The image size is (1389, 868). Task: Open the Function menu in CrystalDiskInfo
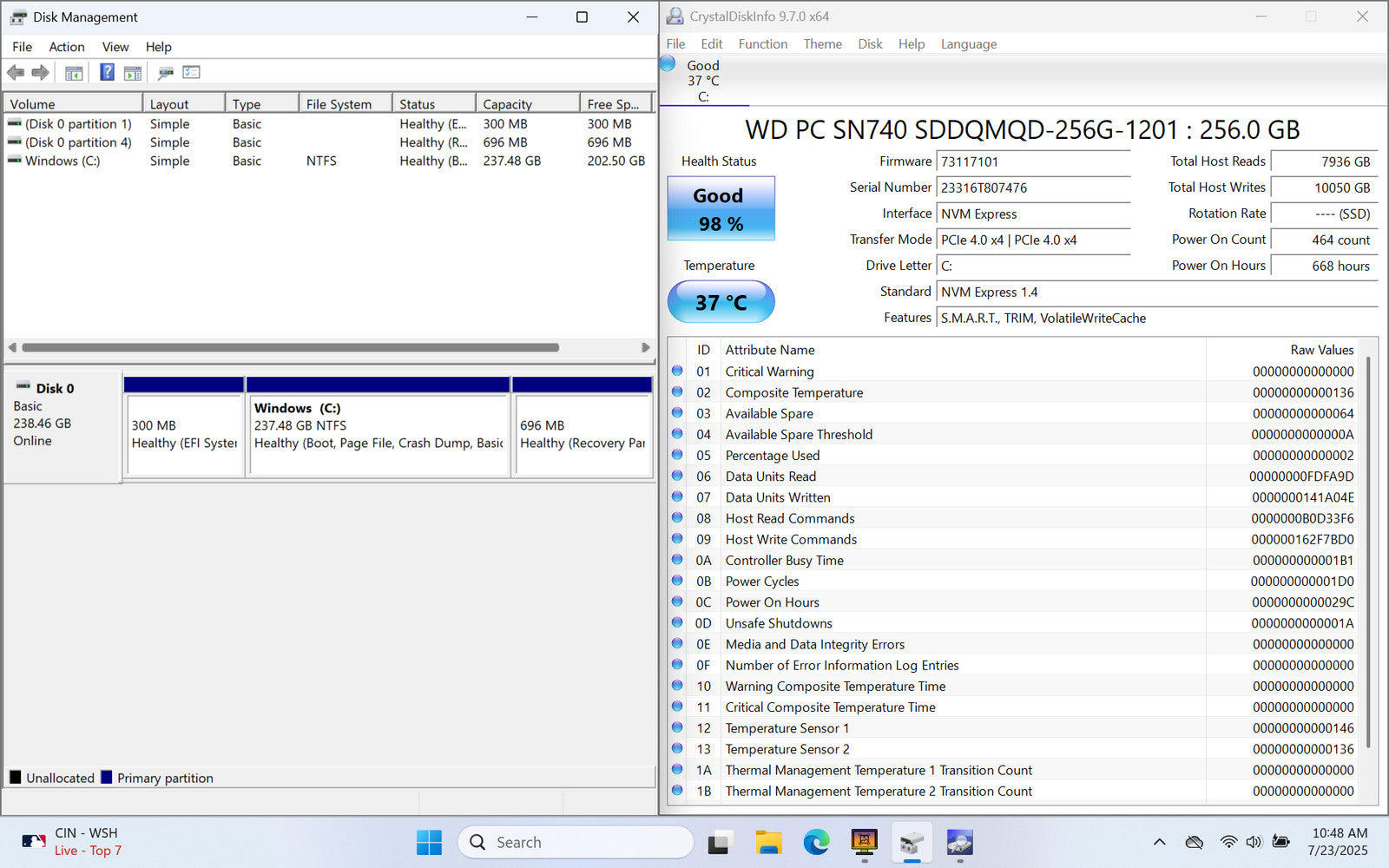[762, 44]
